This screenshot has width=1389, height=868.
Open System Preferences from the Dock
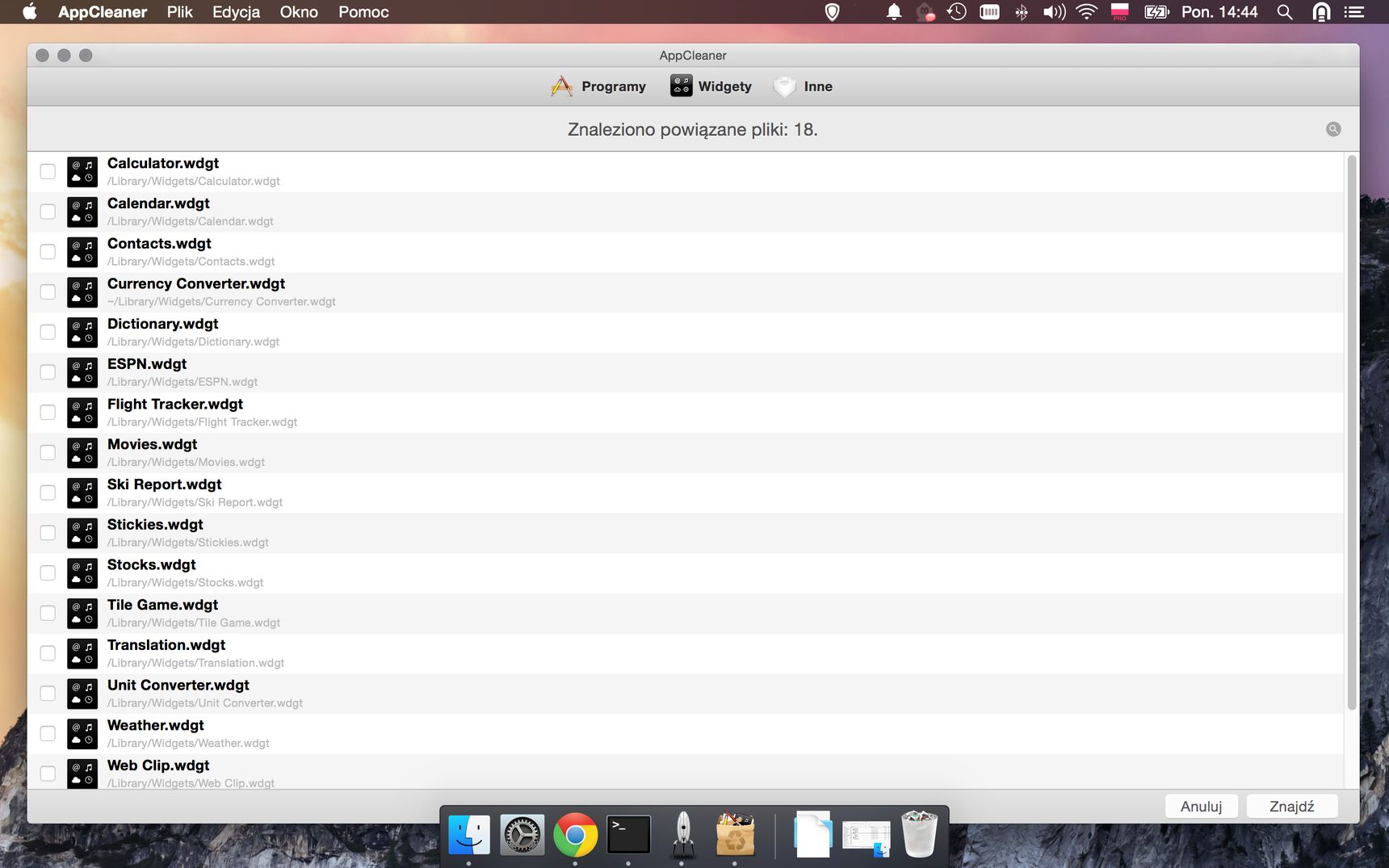[522, 834]
